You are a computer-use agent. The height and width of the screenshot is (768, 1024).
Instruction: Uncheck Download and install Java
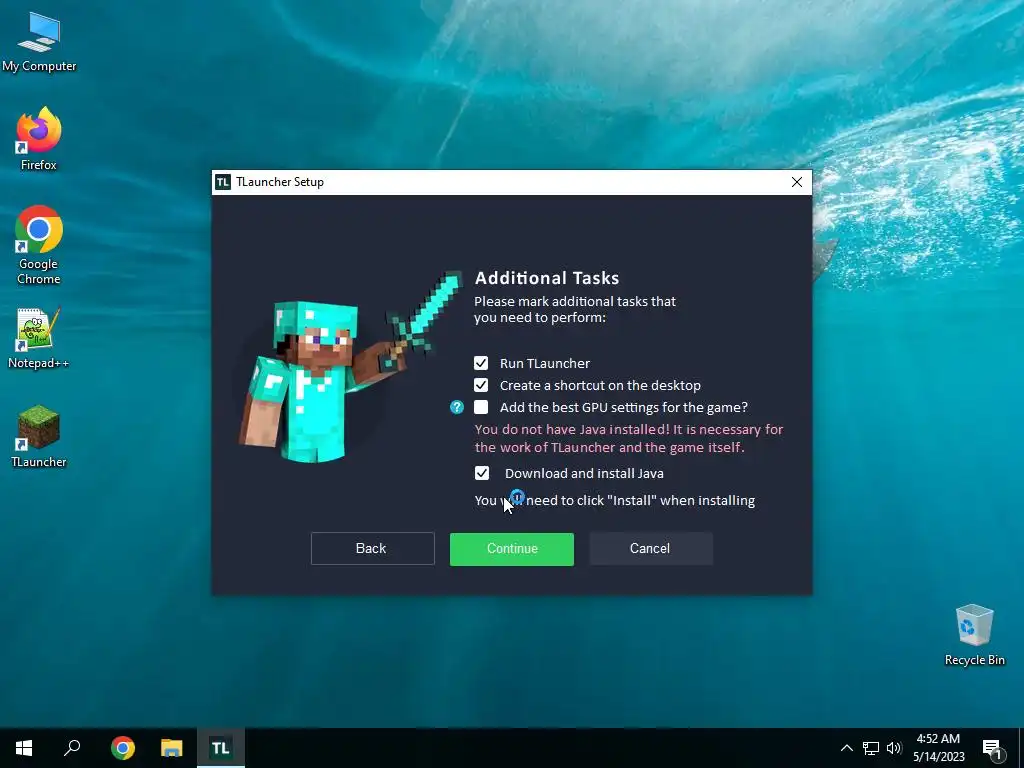pyautogui.click(x=481, y=473)
